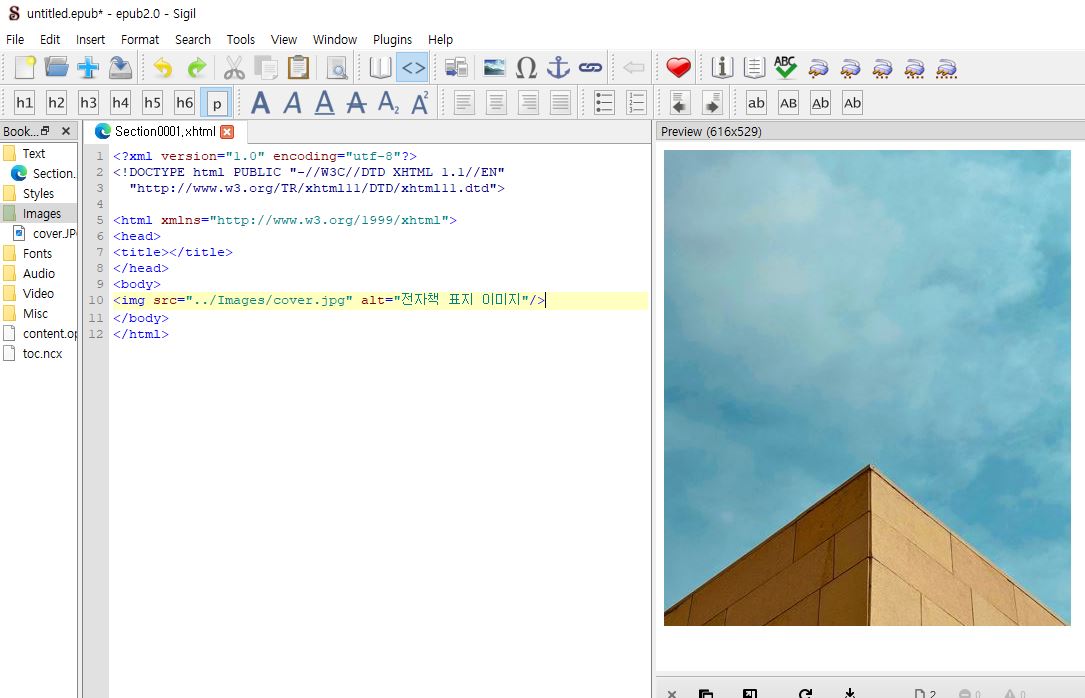Click the red heart Donate icon

tap(678, 68)
